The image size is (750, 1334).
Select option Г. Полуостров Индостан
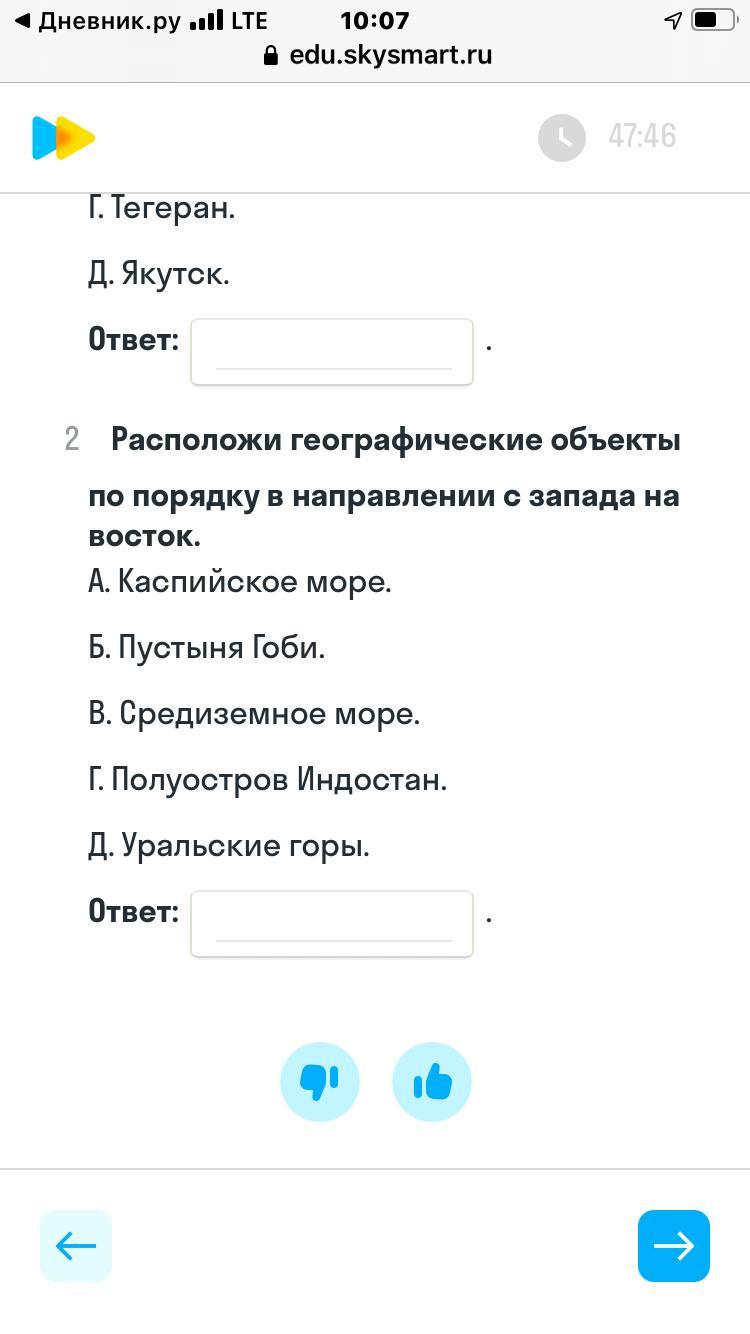point(268,780)
